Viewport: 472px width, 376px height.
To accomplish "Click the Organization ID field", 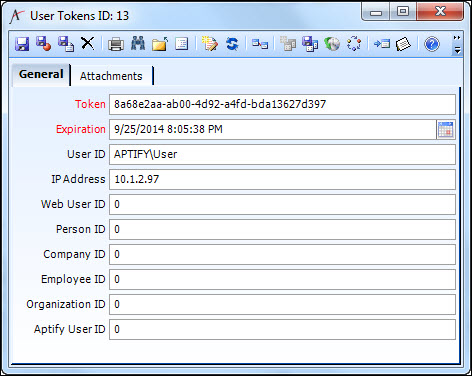I will tap(282, 304).
